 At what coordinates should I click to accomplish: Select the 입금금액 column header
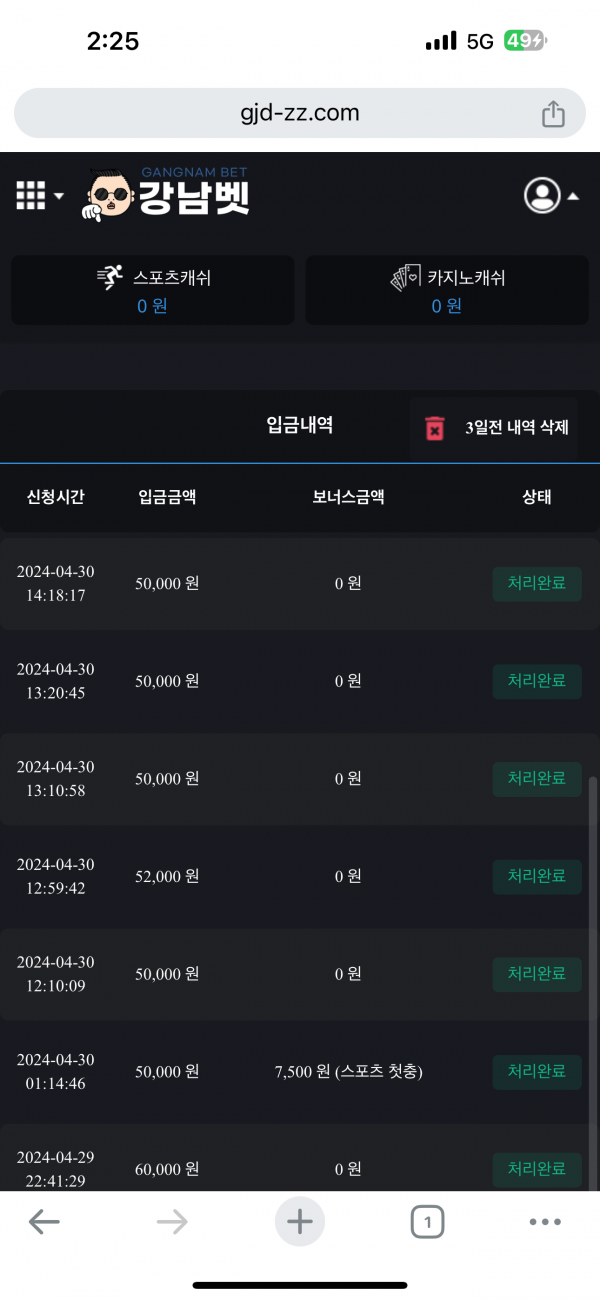click(x=167, y=497)
